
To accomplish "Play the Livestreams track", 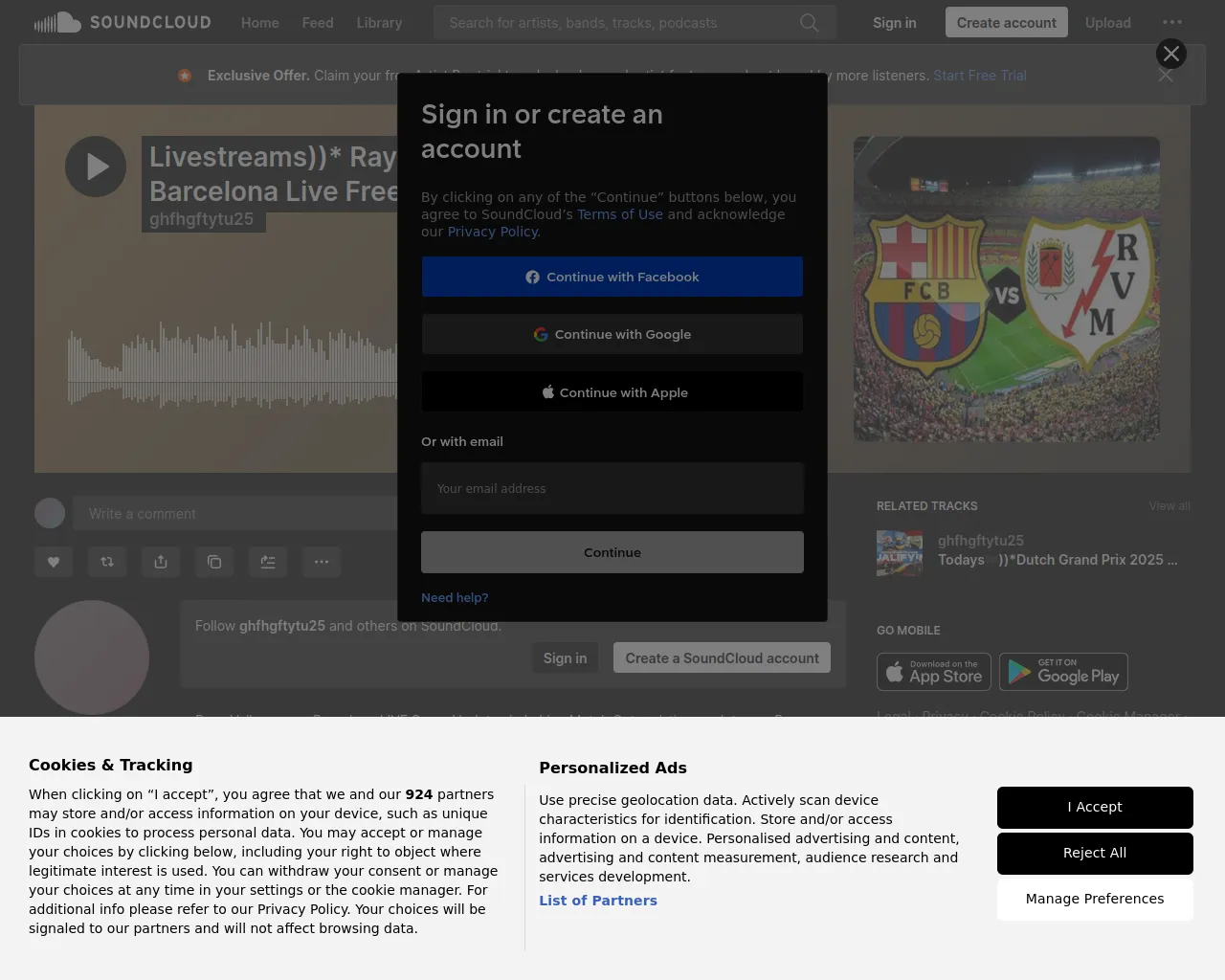I will 96,167.
